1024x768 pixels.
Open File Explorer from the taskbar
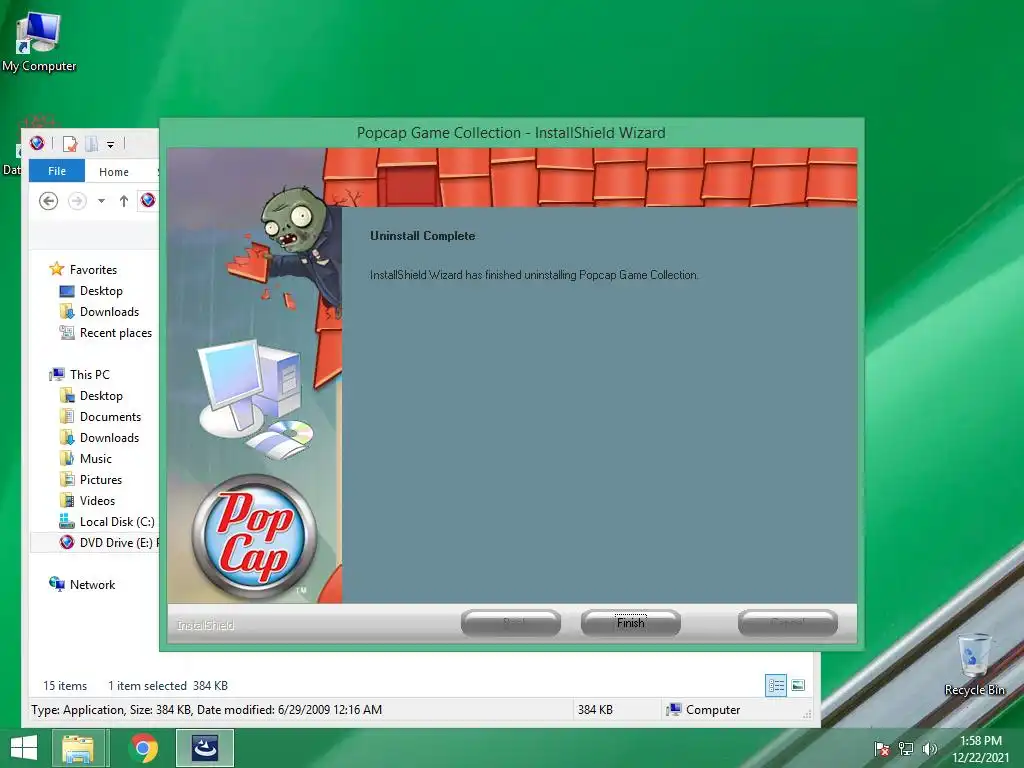[78, 748]
